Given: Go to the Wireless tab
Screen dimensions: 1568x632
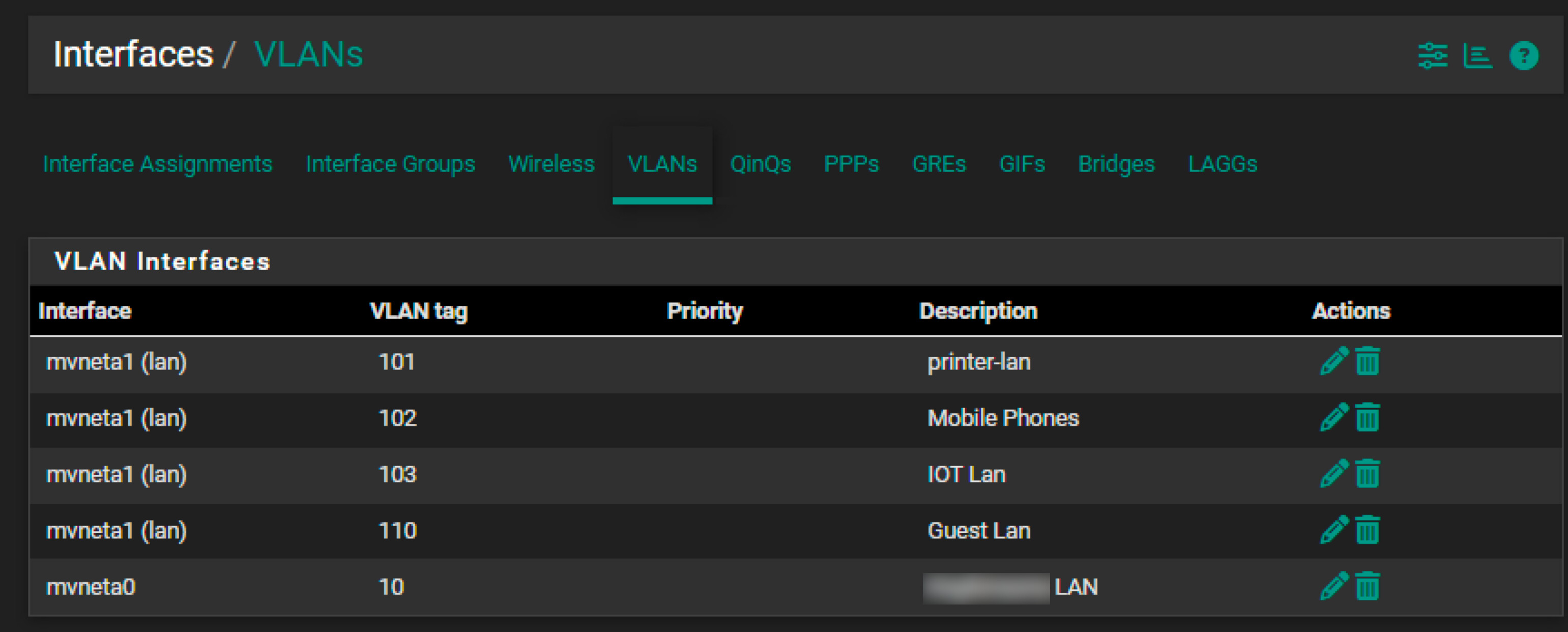Looking at the screenshot, I should [x=551, y=164].
